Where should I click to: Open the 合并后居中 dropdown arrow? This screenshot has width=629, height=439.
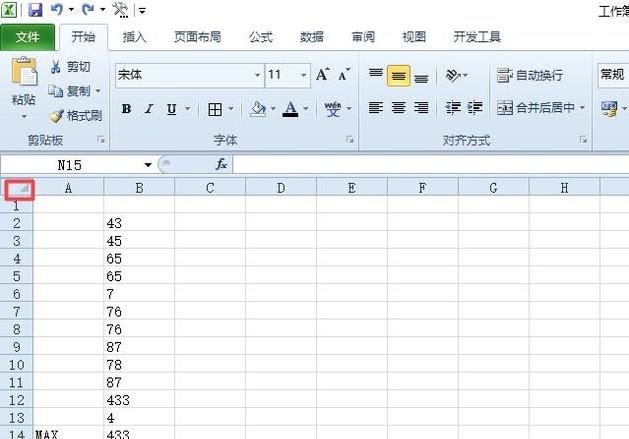point(582,108)
